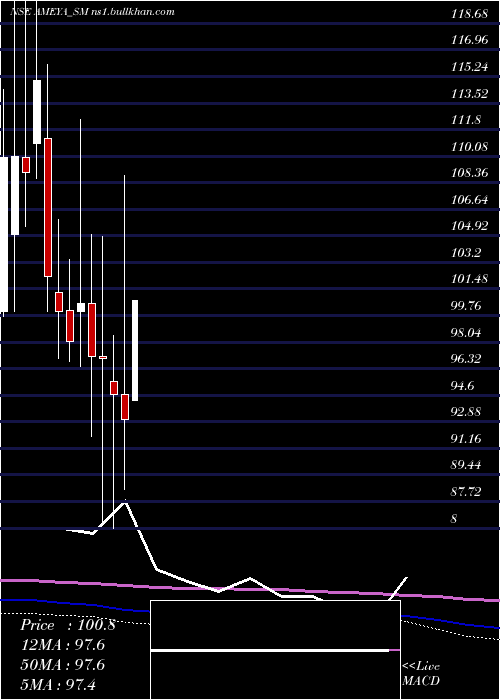Click the 98.04 price axis label
Viewport: 500px width, 700px height.
tap(466, 332)
